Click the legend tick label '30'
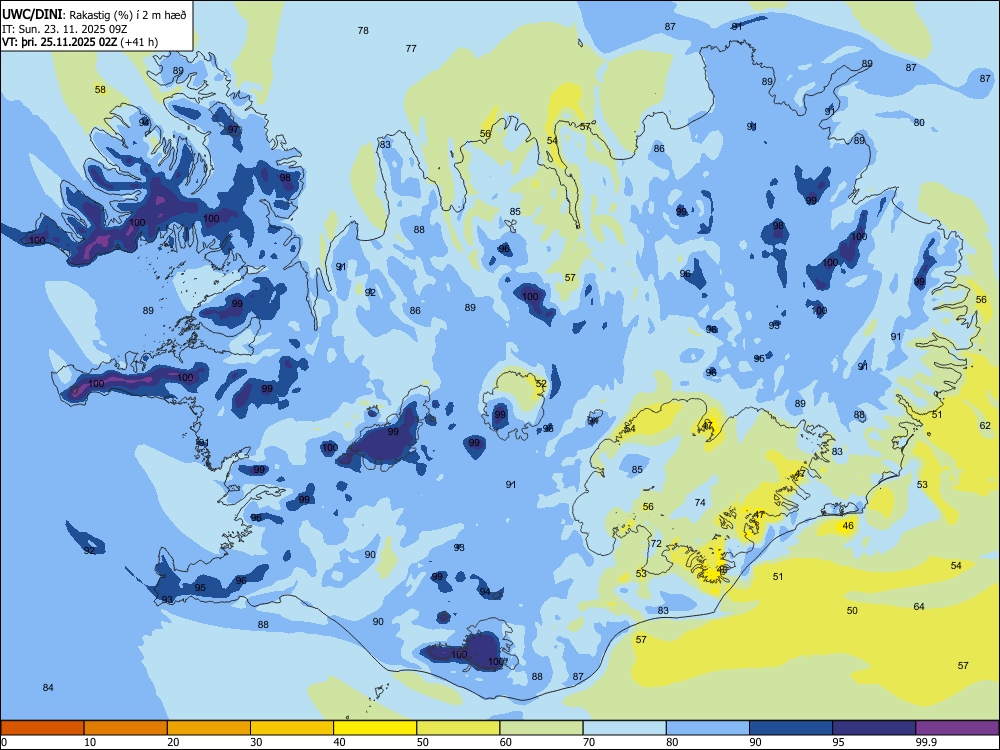 point(256,742)
